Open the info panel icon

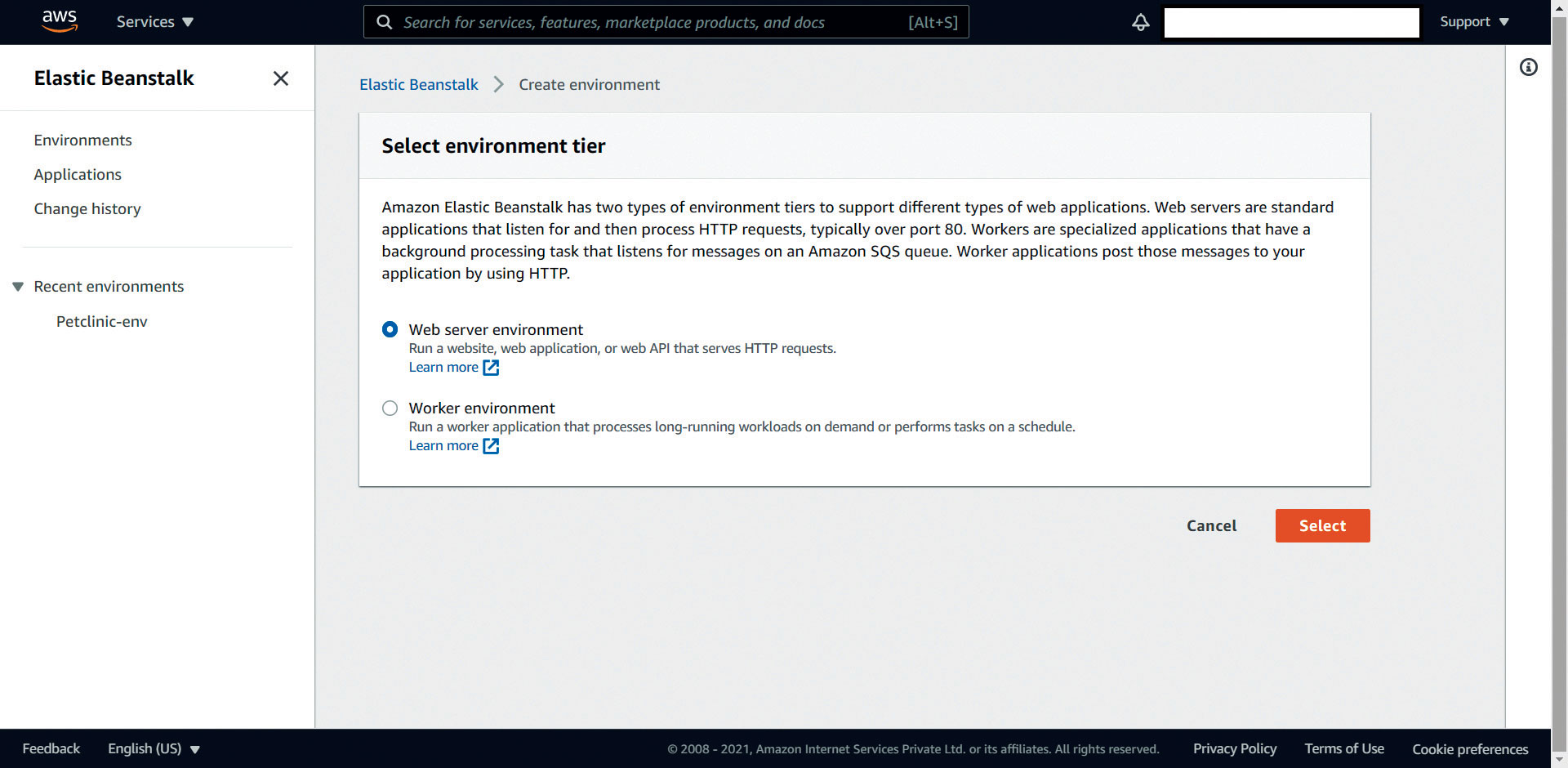tap(1528, 67)
